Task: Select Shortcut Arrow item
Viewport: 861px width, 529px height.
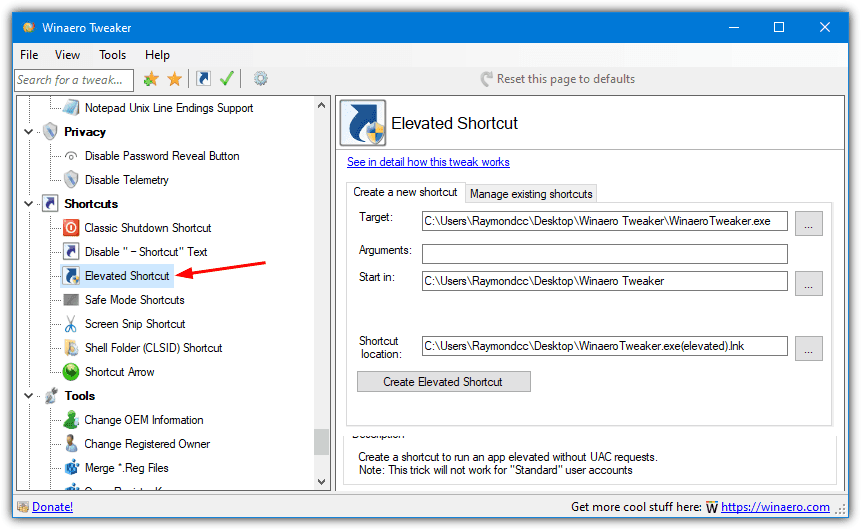Action: 120,372
